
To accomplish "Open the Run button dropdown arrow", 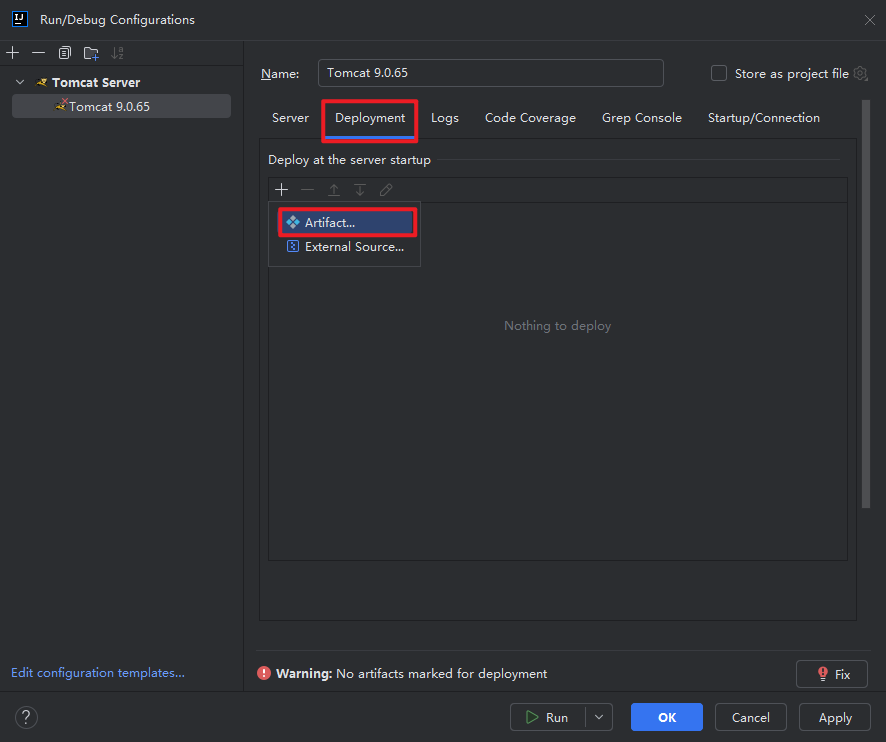I will coord(599,718).
